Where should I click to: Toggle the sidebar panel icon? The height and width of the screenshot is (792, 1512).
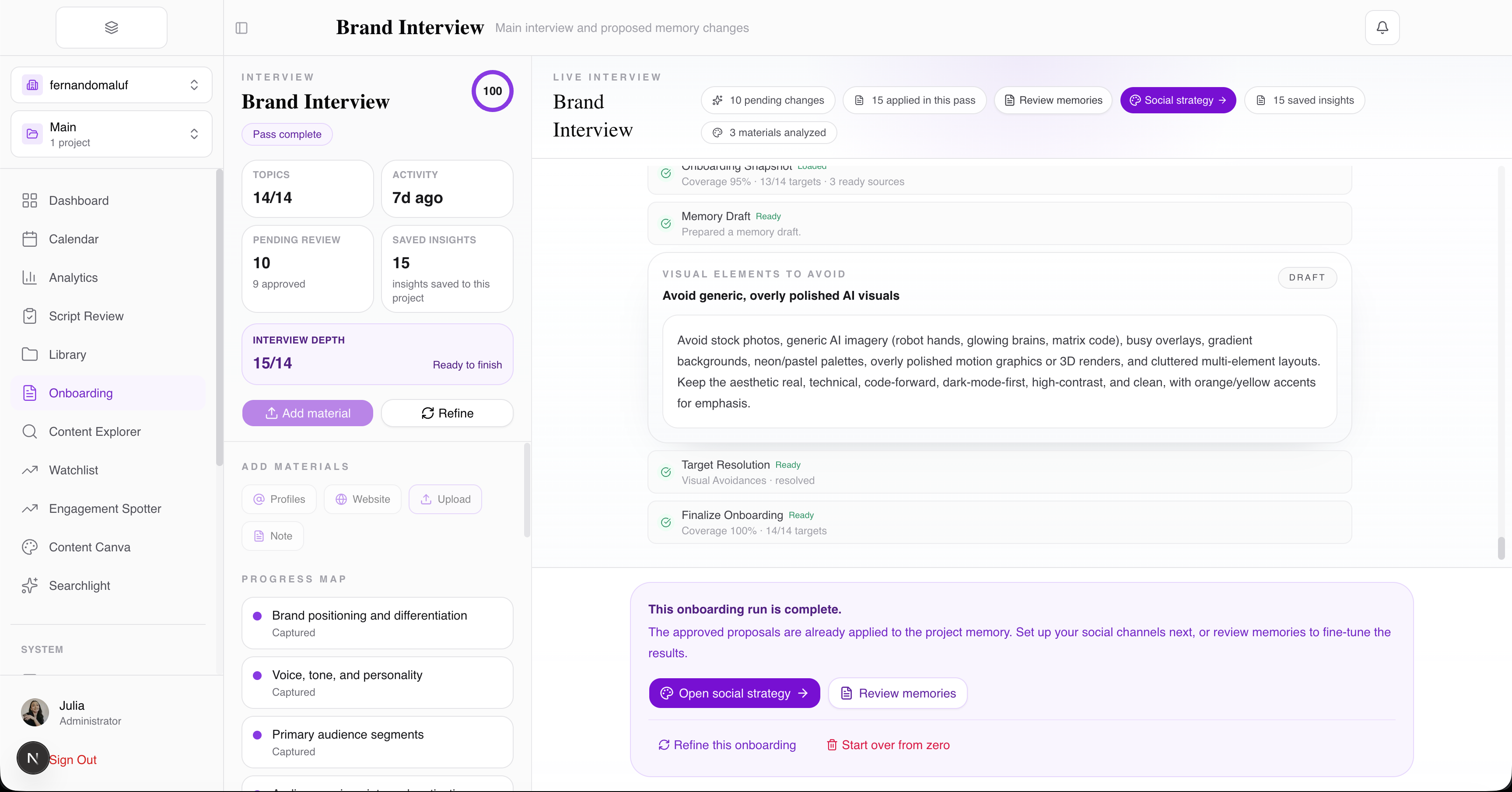pos(241,28)
